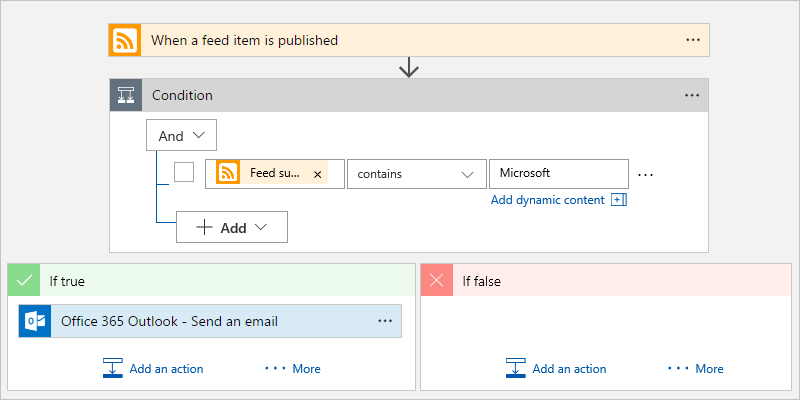Open More options under If false
This screenshot has width=800, height=400.
[x=696, y=369]
